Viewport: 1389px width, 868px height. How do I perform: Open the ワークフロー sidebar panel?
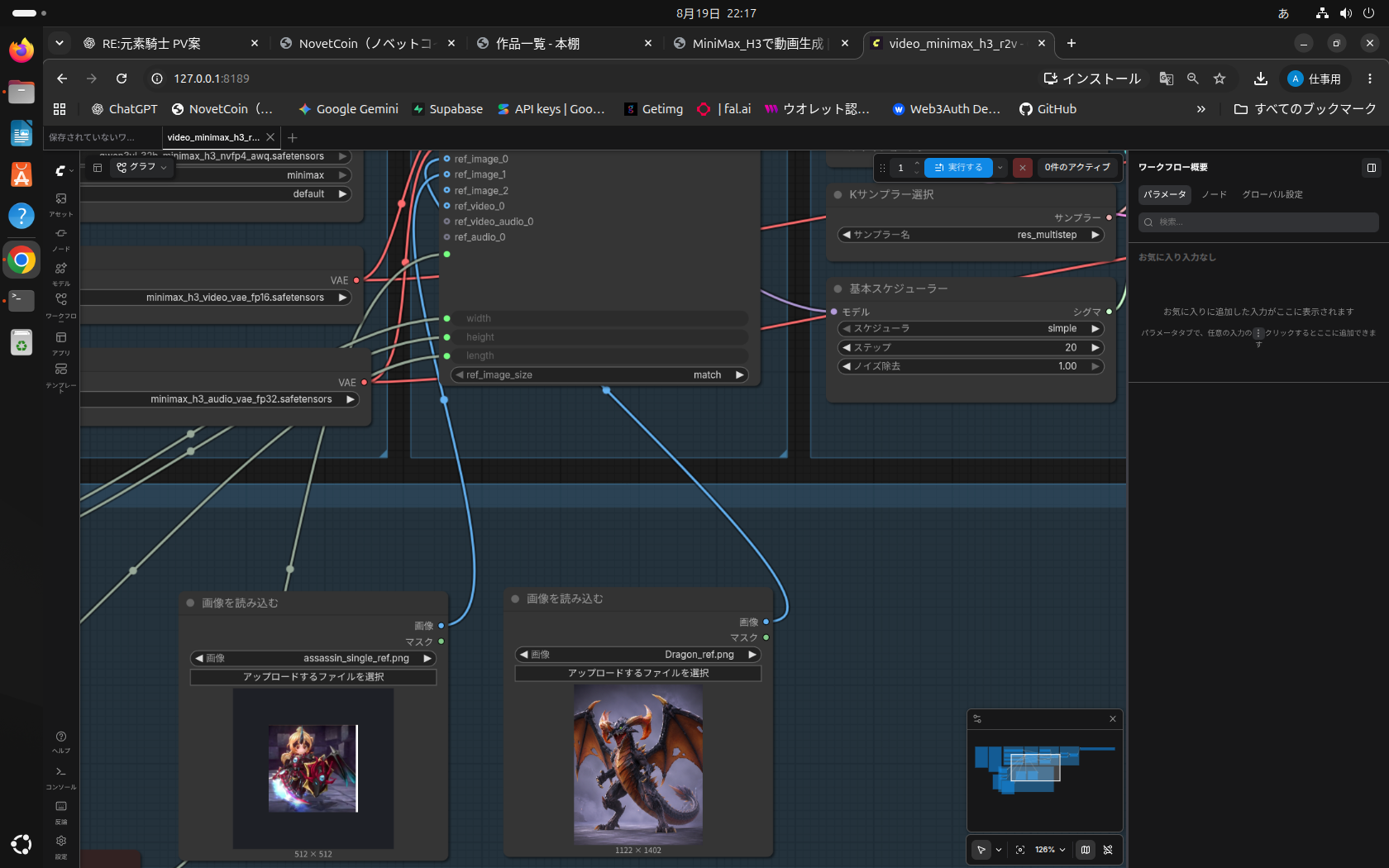click(x=61, y=305)
